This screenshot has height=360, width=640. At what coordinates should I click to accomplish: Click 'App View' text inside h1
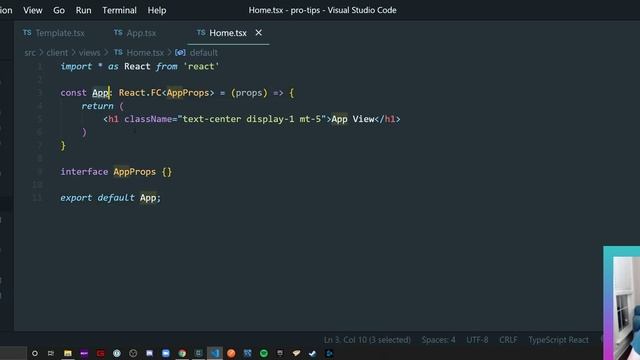(353, 119)
